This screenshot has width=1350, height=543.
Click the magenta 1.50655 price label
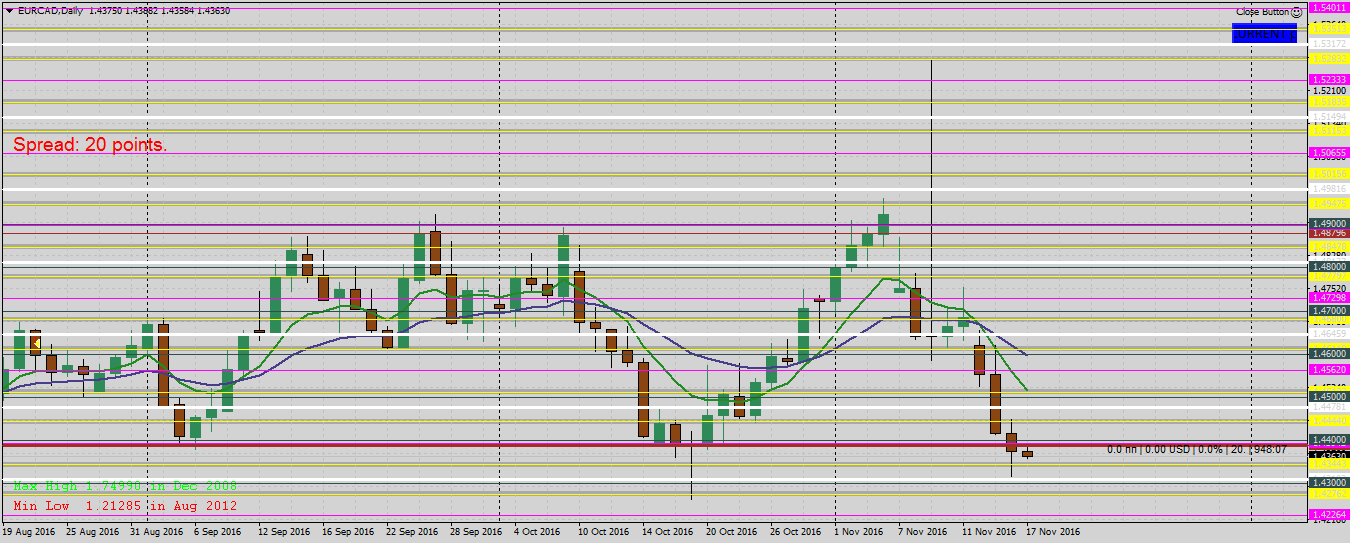point(1329,153)
